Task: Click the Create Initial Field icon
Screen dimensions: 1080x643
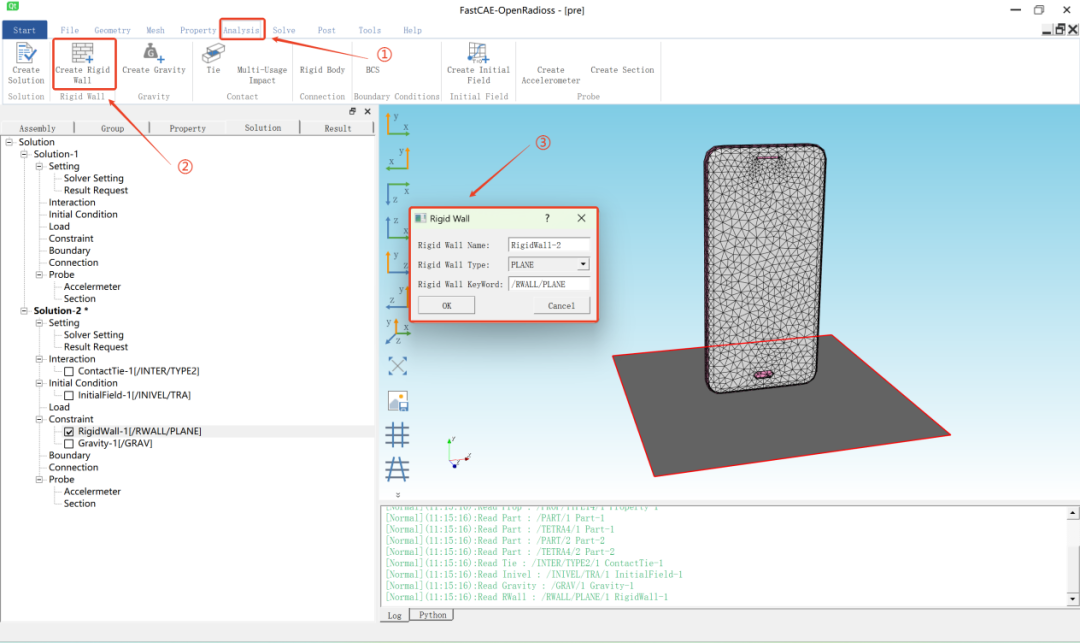Action: click(x=478, y=63)
